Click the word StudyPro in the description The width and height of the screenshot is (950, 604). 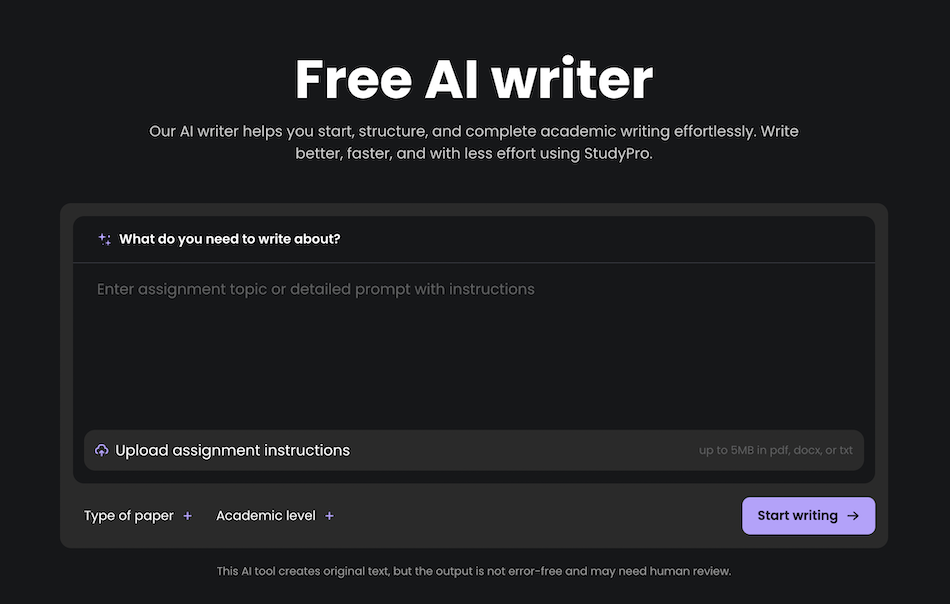click(x=618, y=155)
